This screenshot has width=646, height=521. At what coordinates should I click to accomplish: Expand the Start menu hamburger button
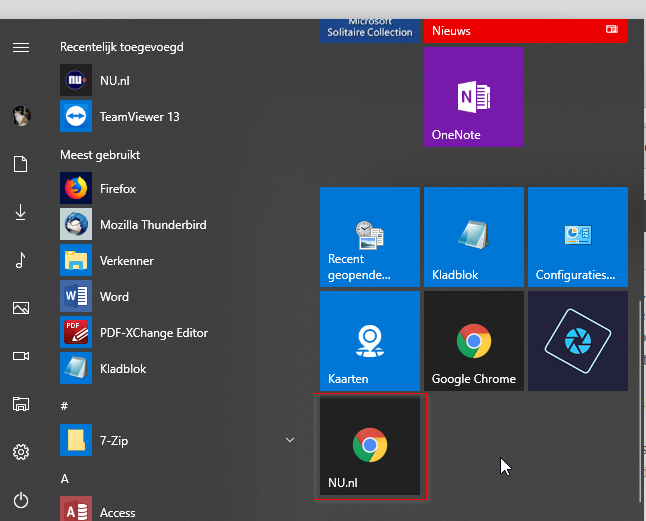click(x=21, y=47)
